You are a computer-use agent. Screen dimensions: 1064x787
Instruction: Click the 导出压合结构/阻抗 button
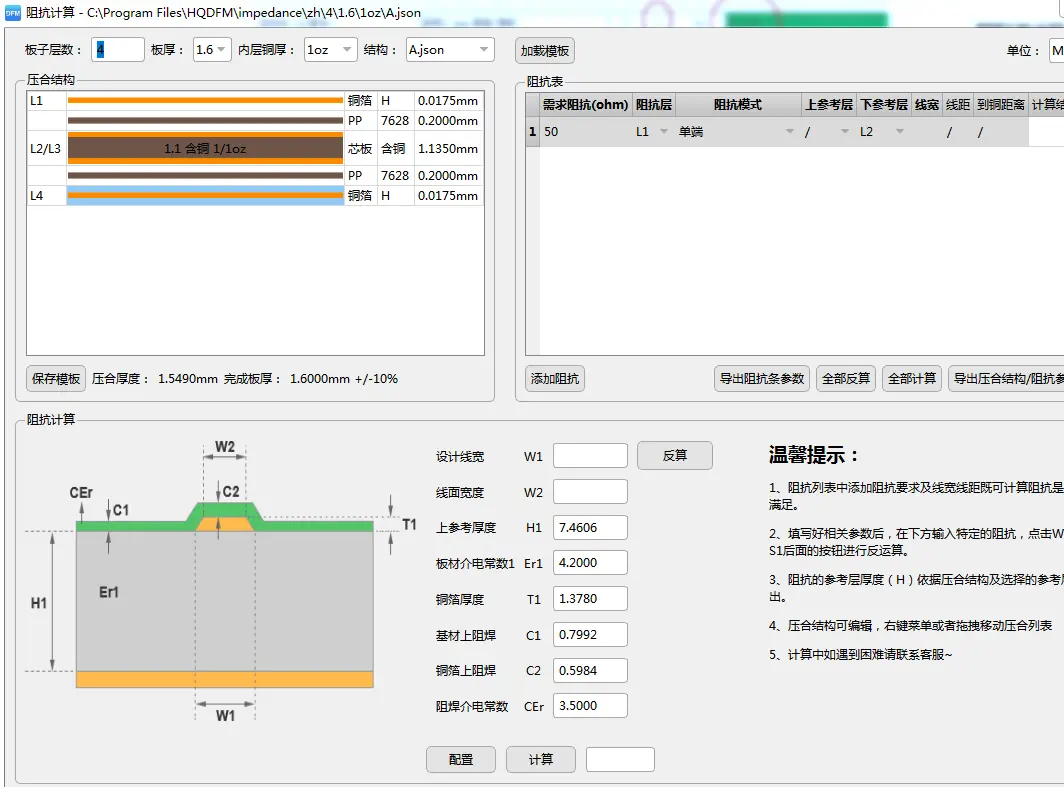(1006, 379)
